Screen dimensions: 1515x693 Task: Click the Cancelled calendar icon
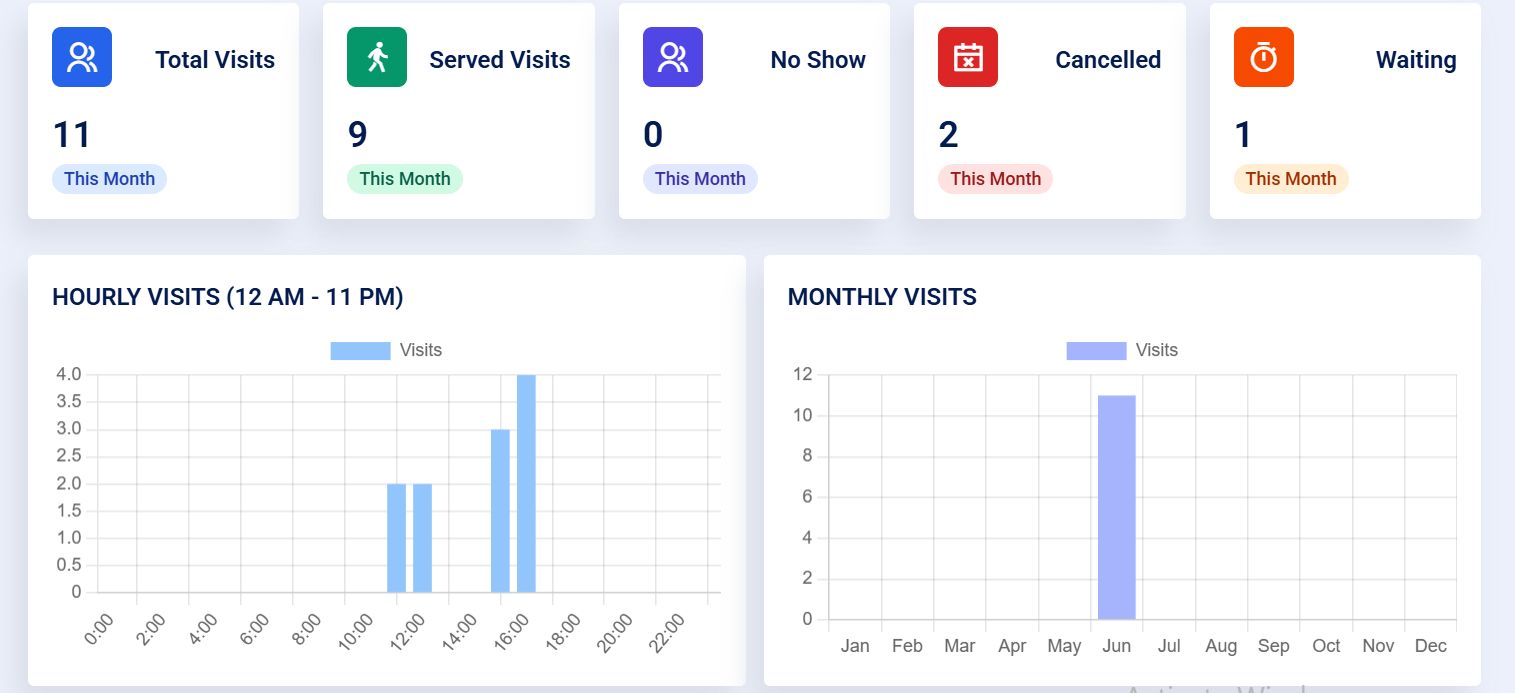coord(968,57)
